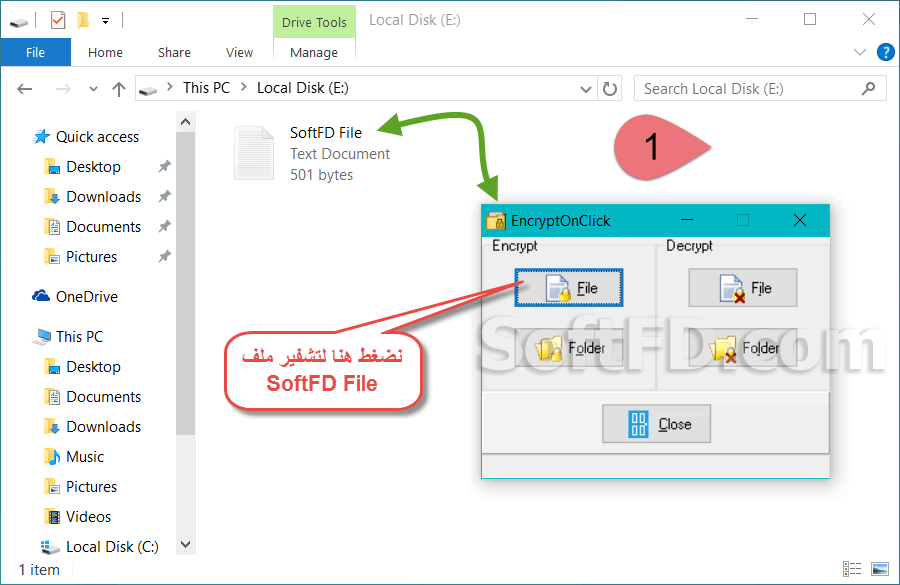The height and width of the screenshot is (585, 900).
Task: Open Music under This PC
Action: click(85, 456)
